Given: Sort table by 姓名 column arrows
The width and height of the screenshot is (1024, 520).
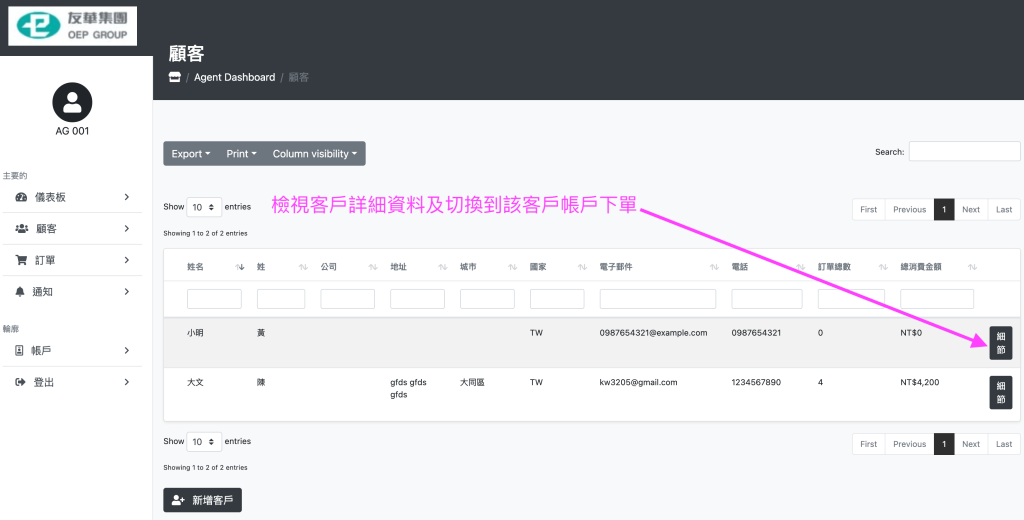Looking at the screenshot, I should pos(239,267).
